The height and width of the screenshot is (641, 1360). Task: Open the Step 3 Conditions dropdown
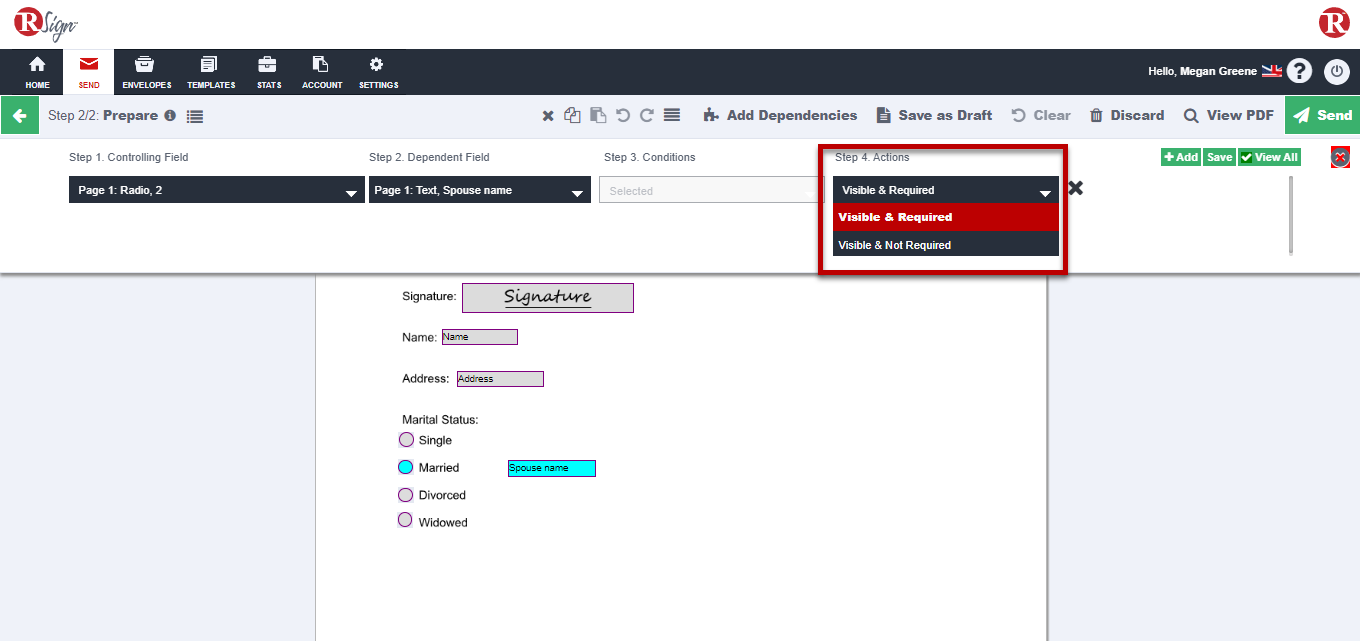(x=711, y=190)
